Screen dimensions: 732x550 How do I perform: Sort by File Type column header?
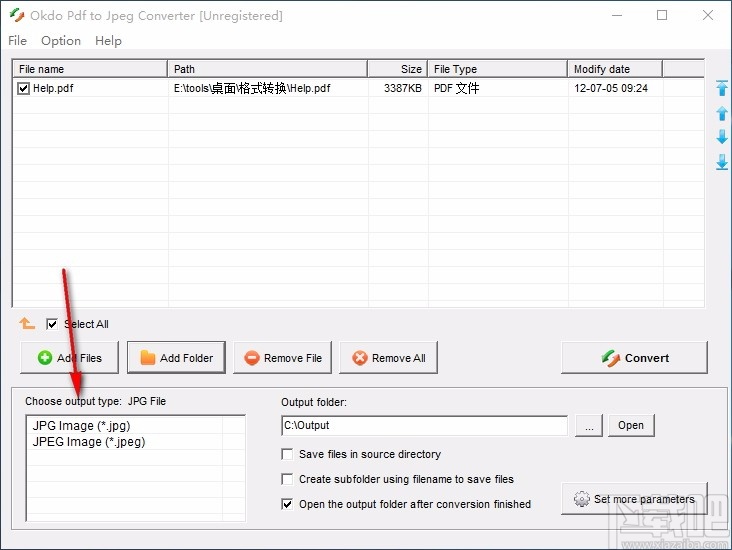498,69
